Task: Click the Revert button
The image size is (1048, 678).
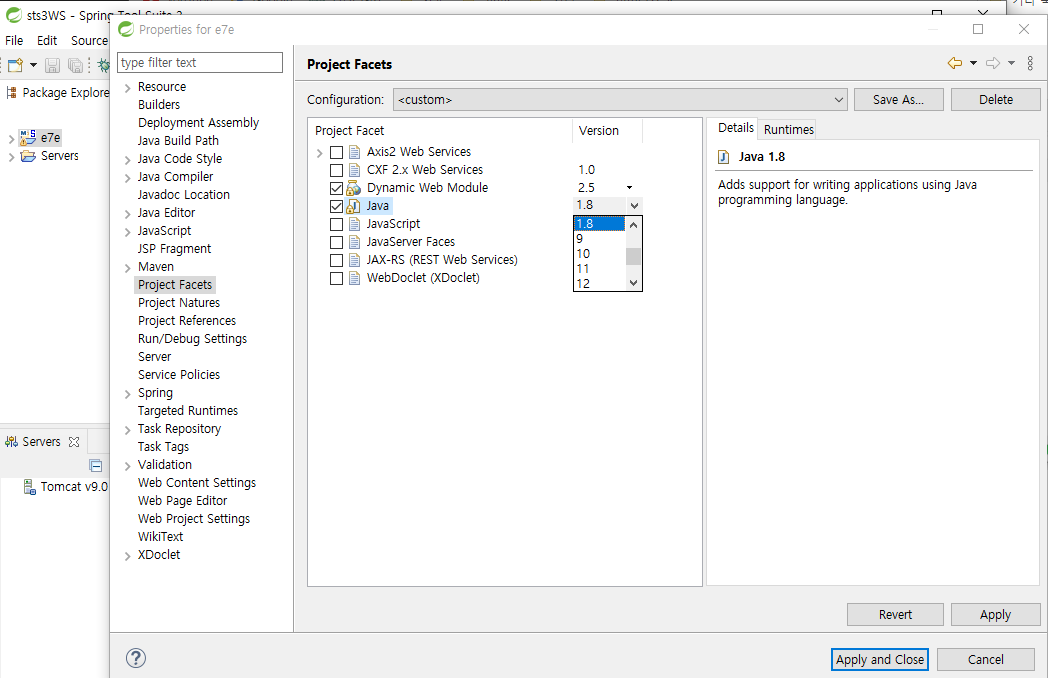Action: pos(895,614)
